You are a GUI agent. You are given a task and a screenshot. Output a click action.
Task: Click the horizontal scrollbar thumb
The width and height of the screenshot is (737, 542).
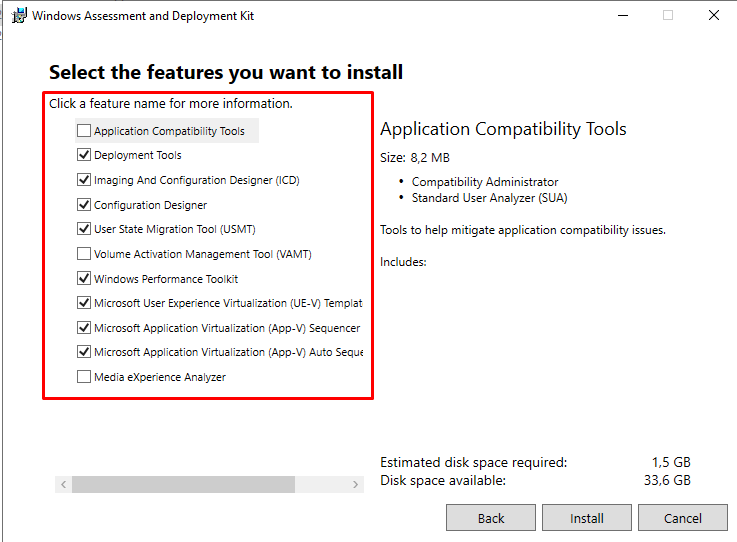(183, 484)
